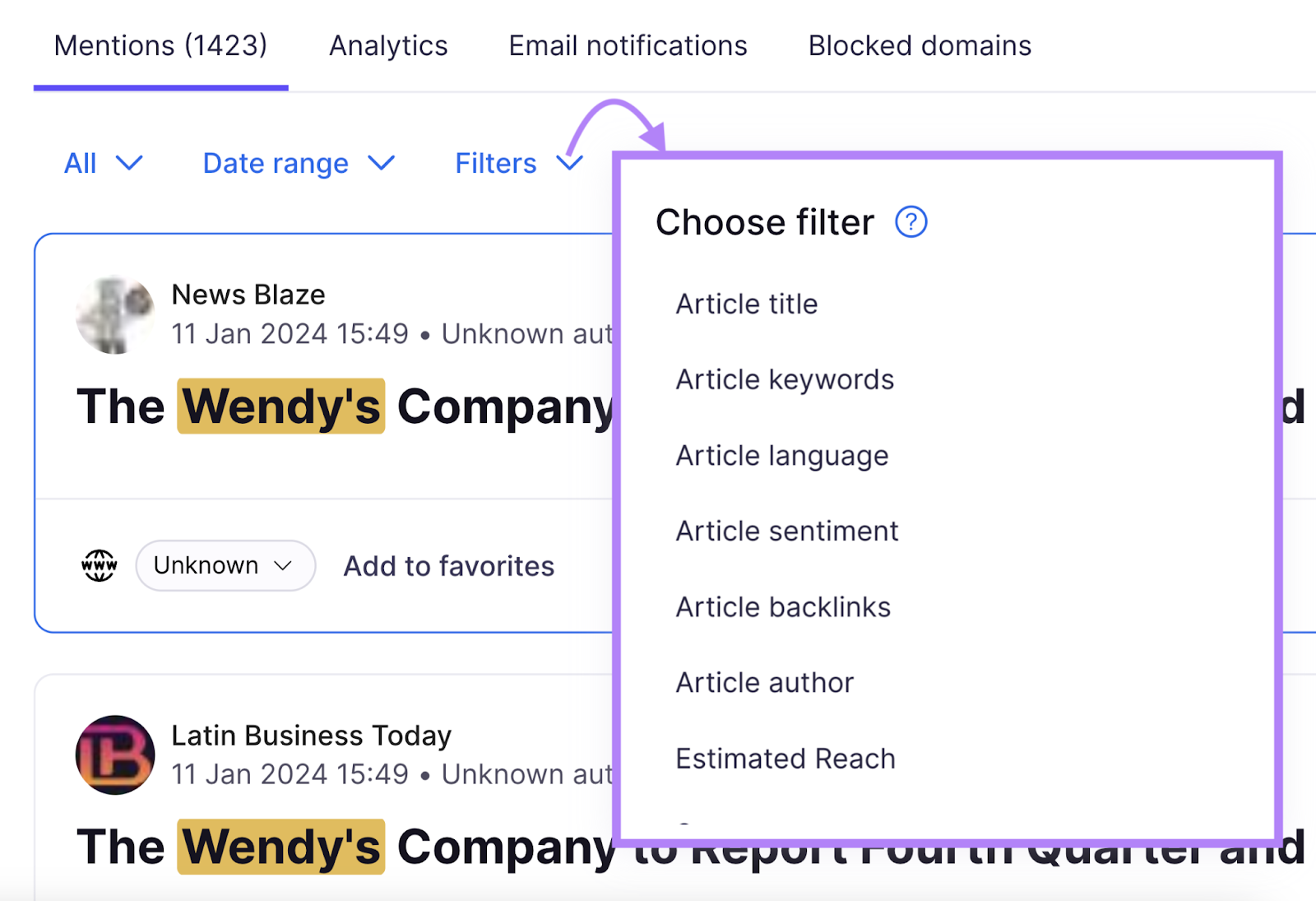
Task: Pick the Article sentiment filter
Action: point(786,531)
